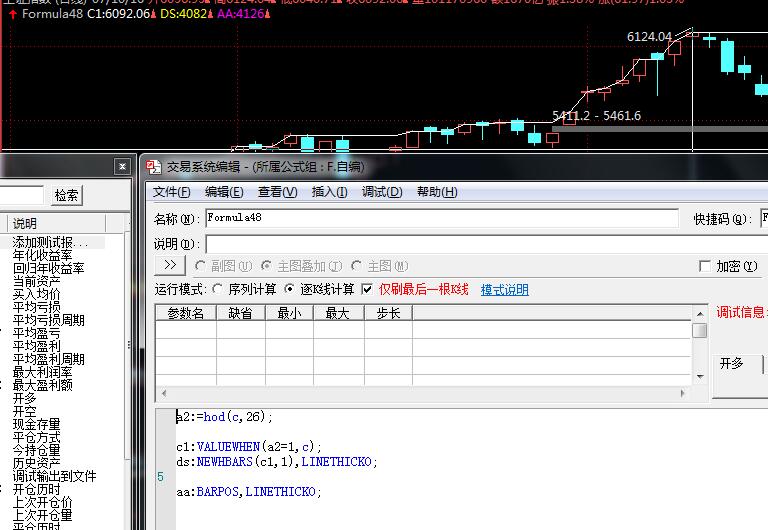The height and width of the screenshot is (530, 768).
Task: Select 回归年收益率 in function list
Action: [48, 268]
